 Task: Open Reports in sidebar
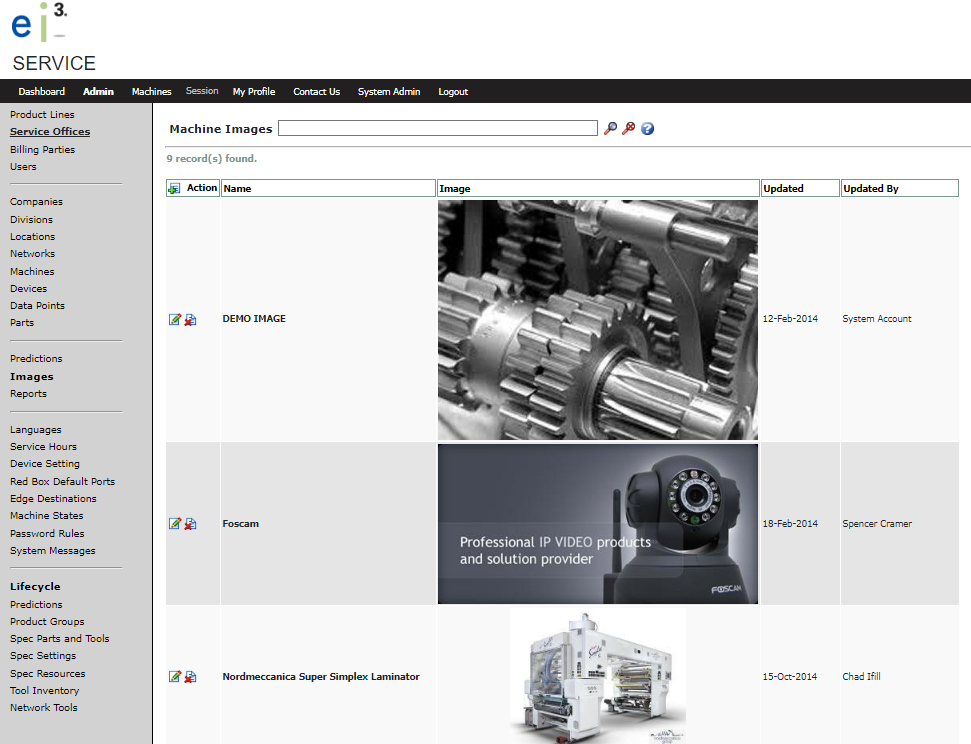[28, 394]
